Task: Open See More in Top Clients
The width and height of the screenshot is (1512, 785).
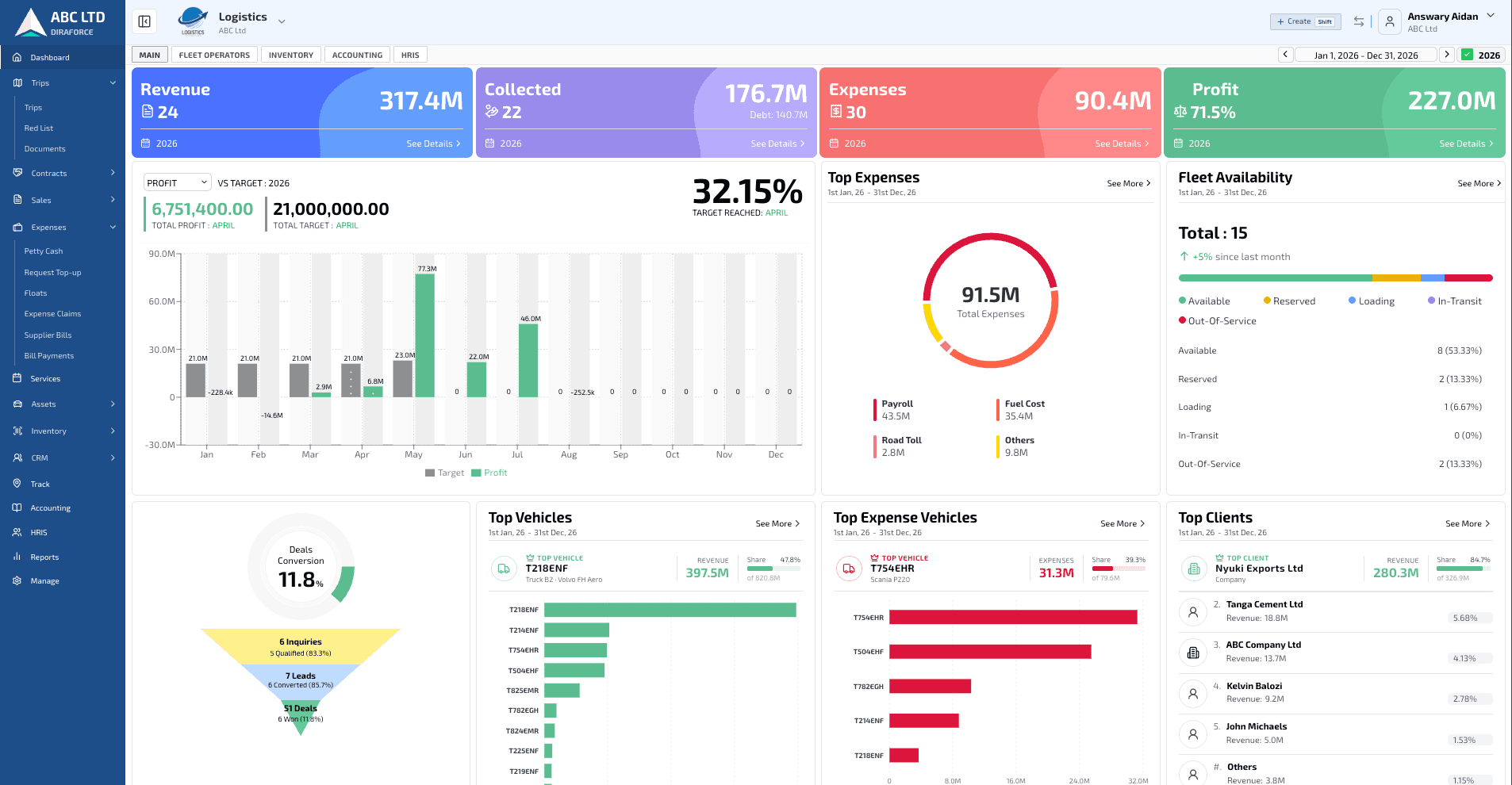Action: 1468,523
